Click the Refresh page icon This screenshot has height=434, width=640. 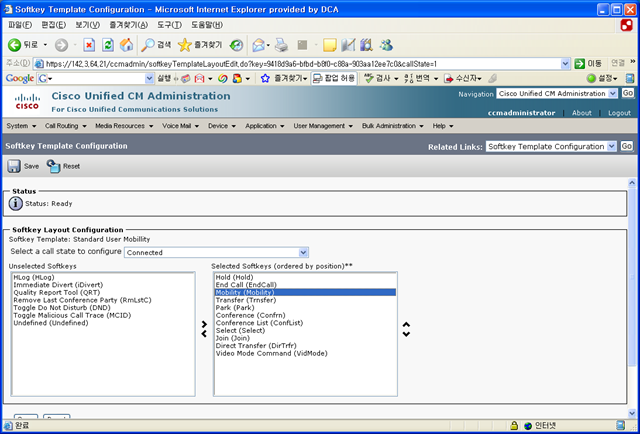pyautogui.click(x=108, y=45)
